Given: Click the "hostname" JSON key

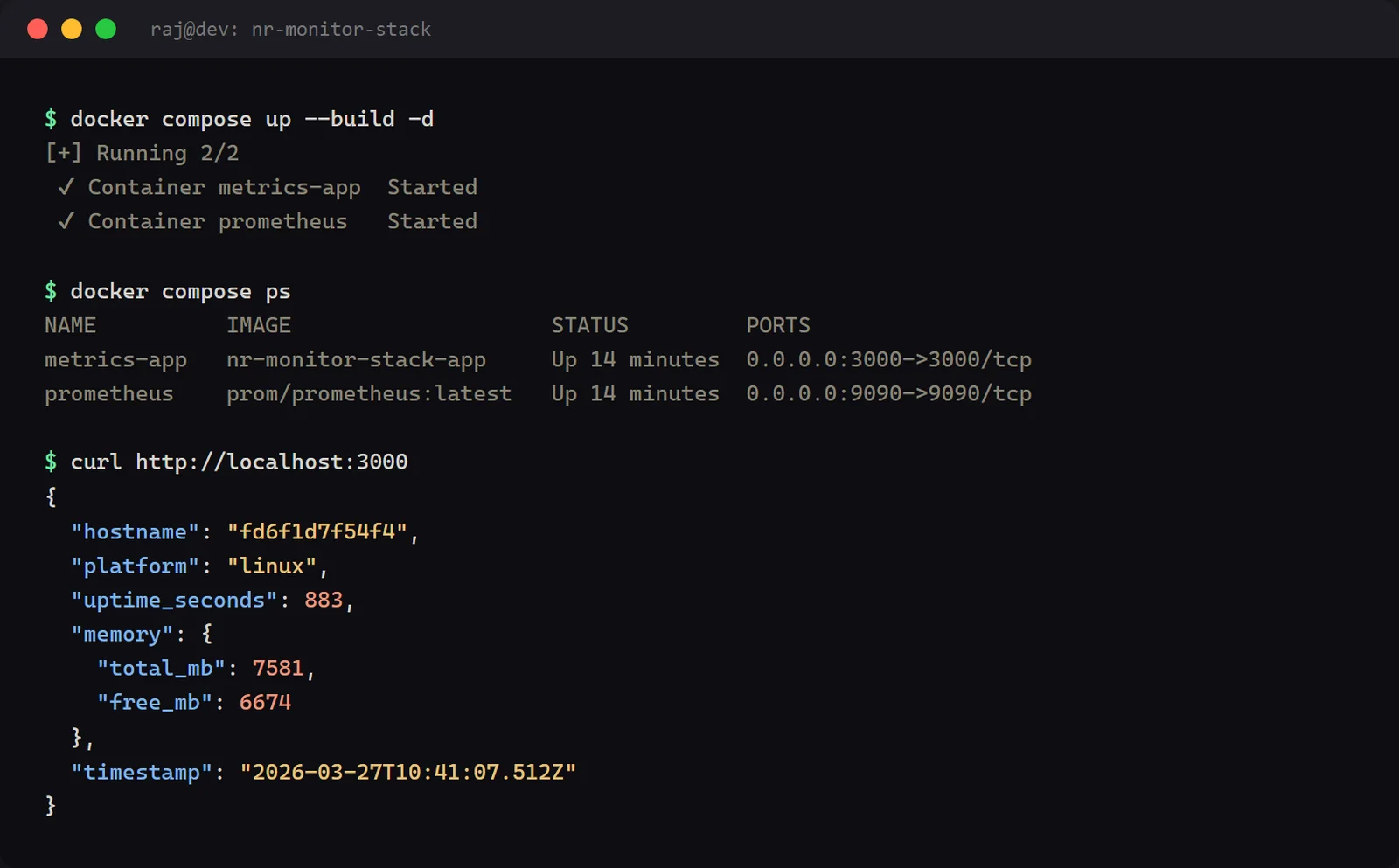Looking at the screenshot, I should click(135, 531).
